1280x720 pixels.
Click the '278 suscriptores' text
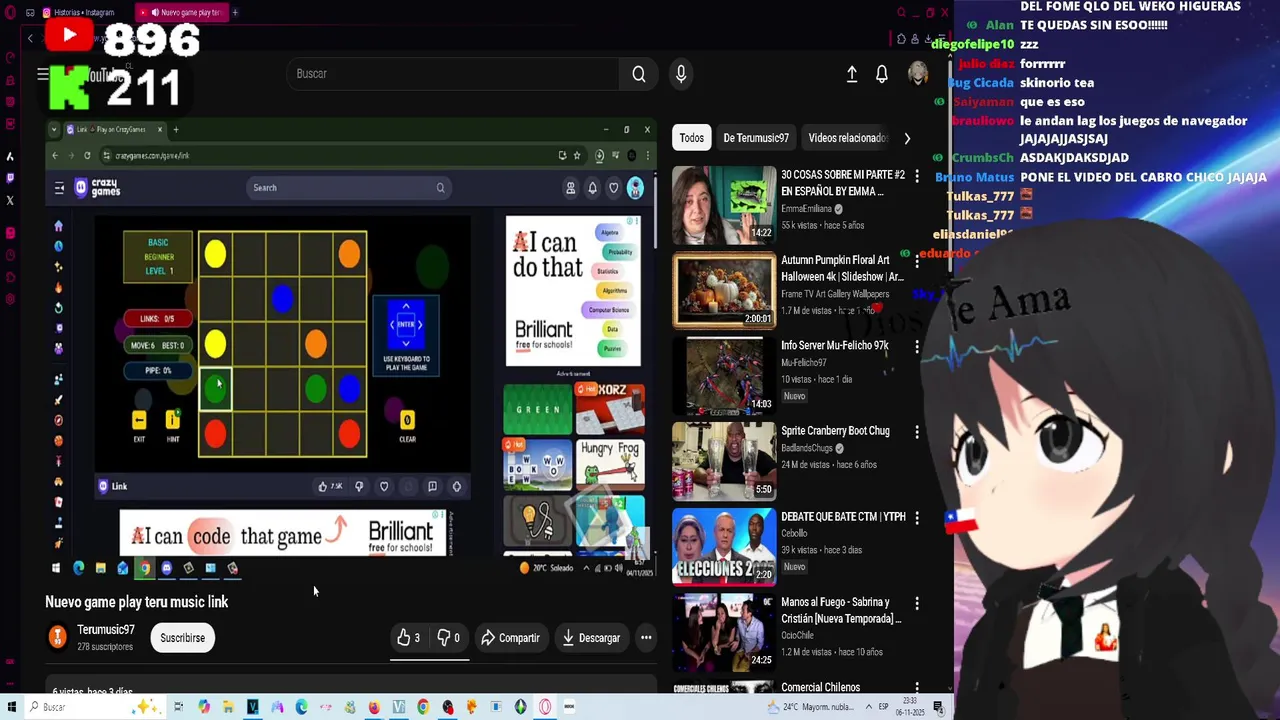pos(106,647)
